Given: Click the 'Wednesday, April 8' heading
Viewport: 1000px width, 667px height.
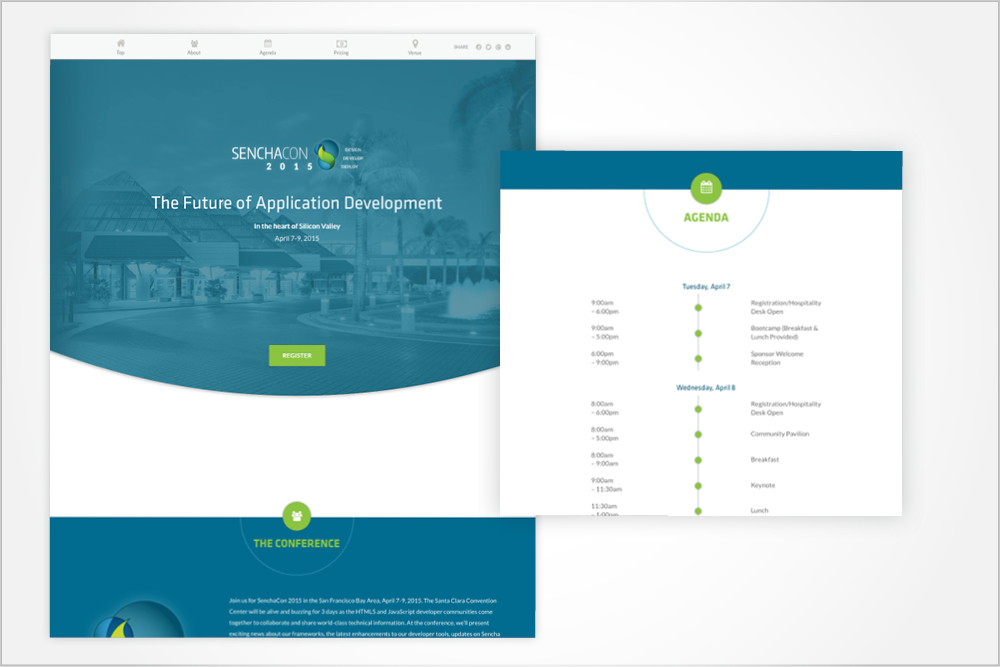Looking at the screenshot, I should 705,388.
